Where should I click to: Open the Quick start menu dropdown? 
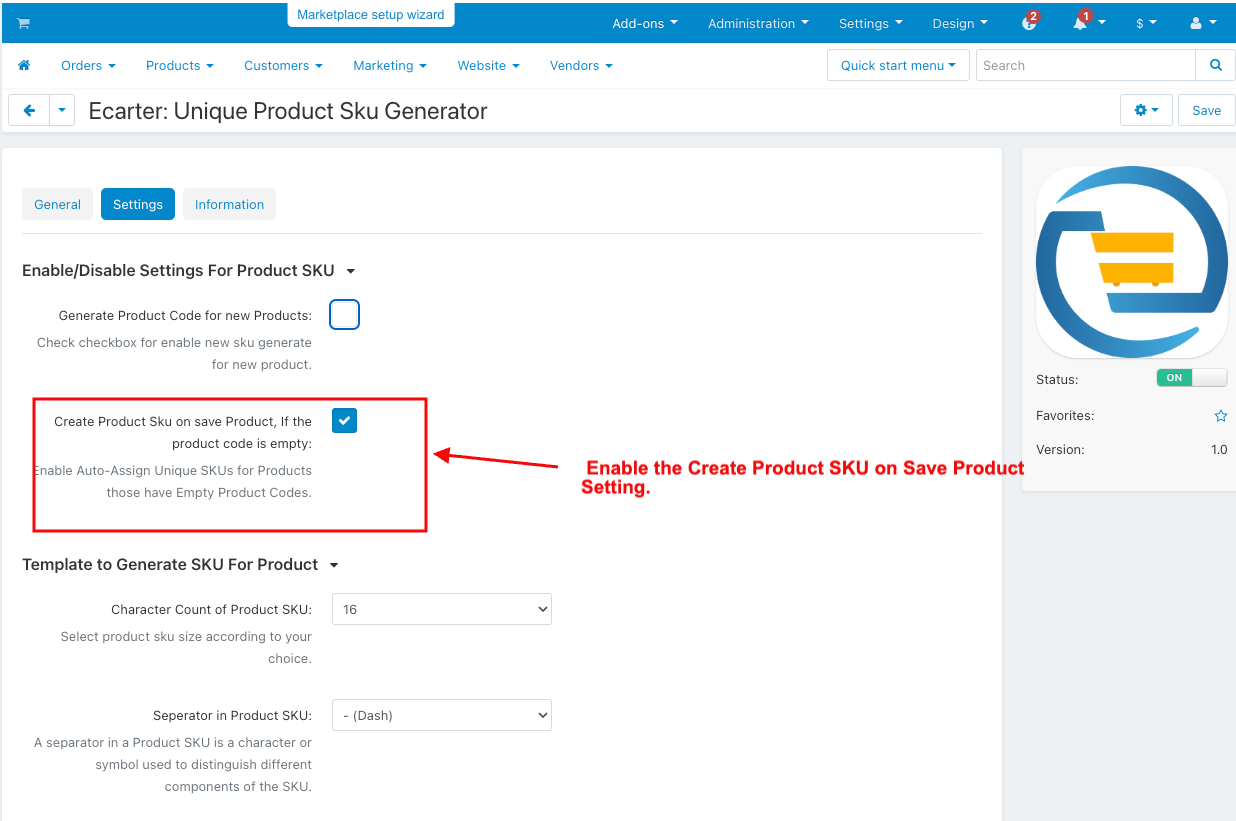pyautogui.click(x=898, y=65)
